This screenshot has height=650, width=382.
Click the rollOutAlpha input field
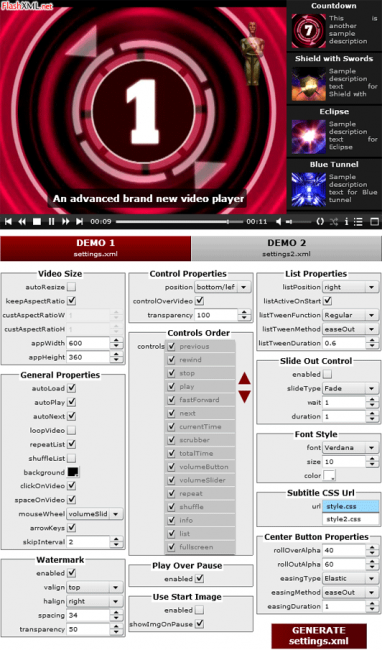click(344, 564)
